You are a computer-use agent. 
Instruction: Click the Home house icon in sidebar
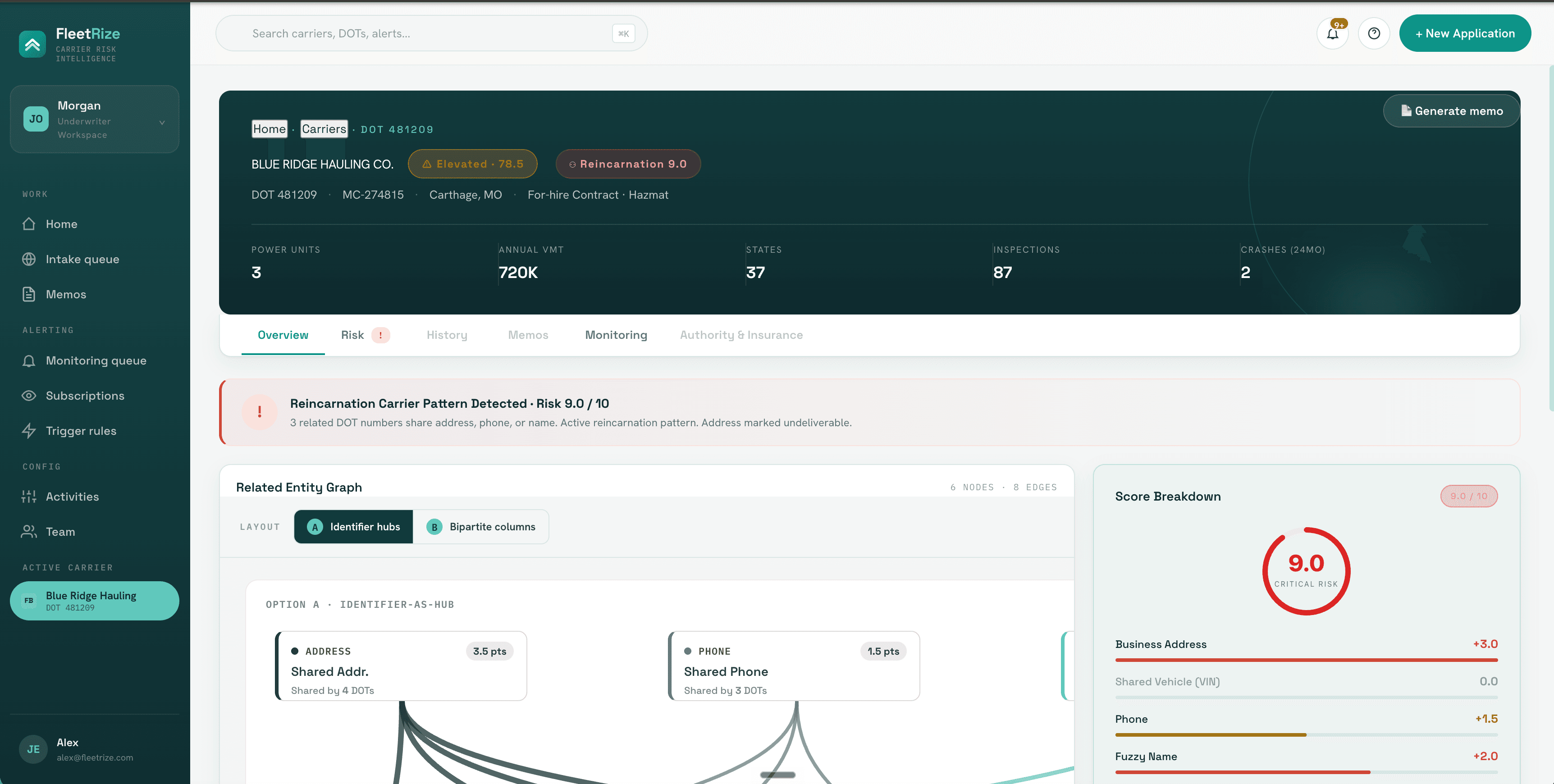[x=29, y=224]
